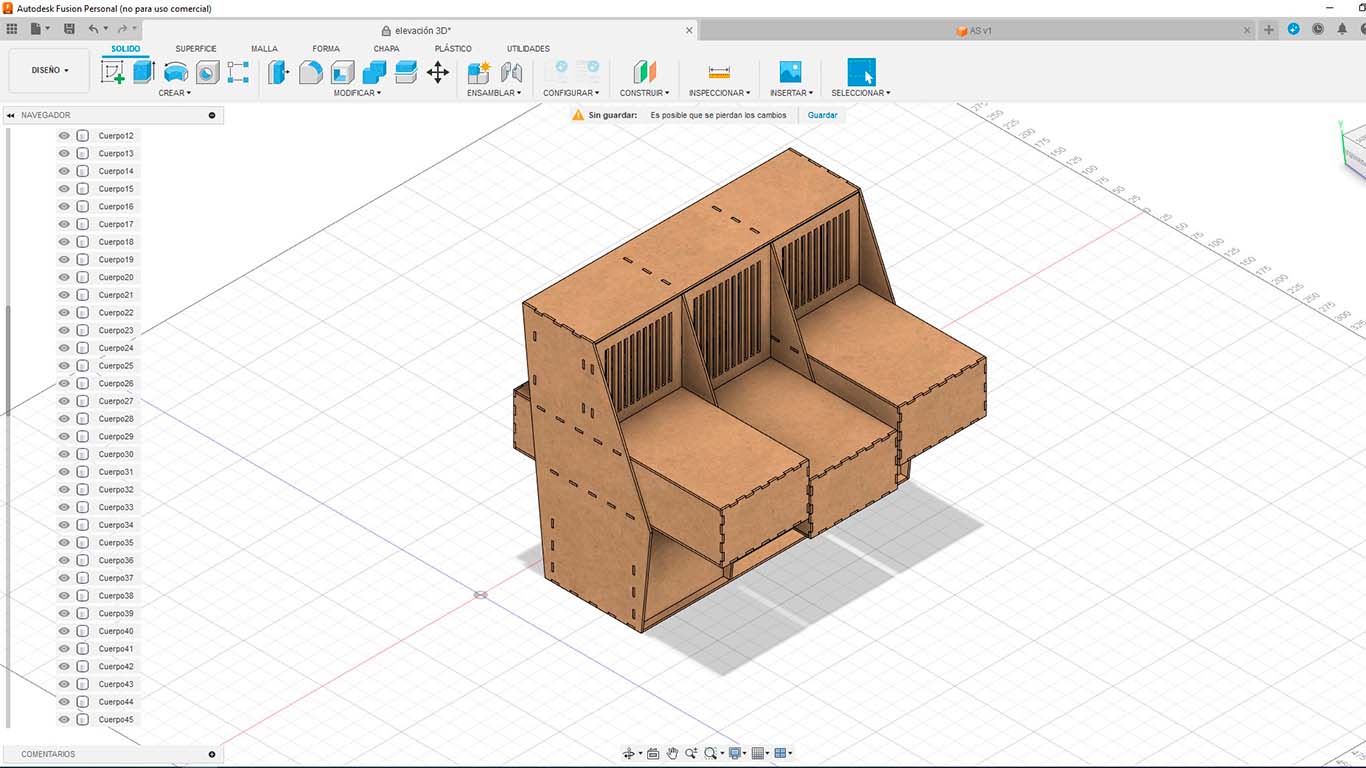The height and width of the screenshot is (768, 1366).
Task: Toggle visibility of Cuerpo38
Action: pyautogui.click(x=64, y=596)
